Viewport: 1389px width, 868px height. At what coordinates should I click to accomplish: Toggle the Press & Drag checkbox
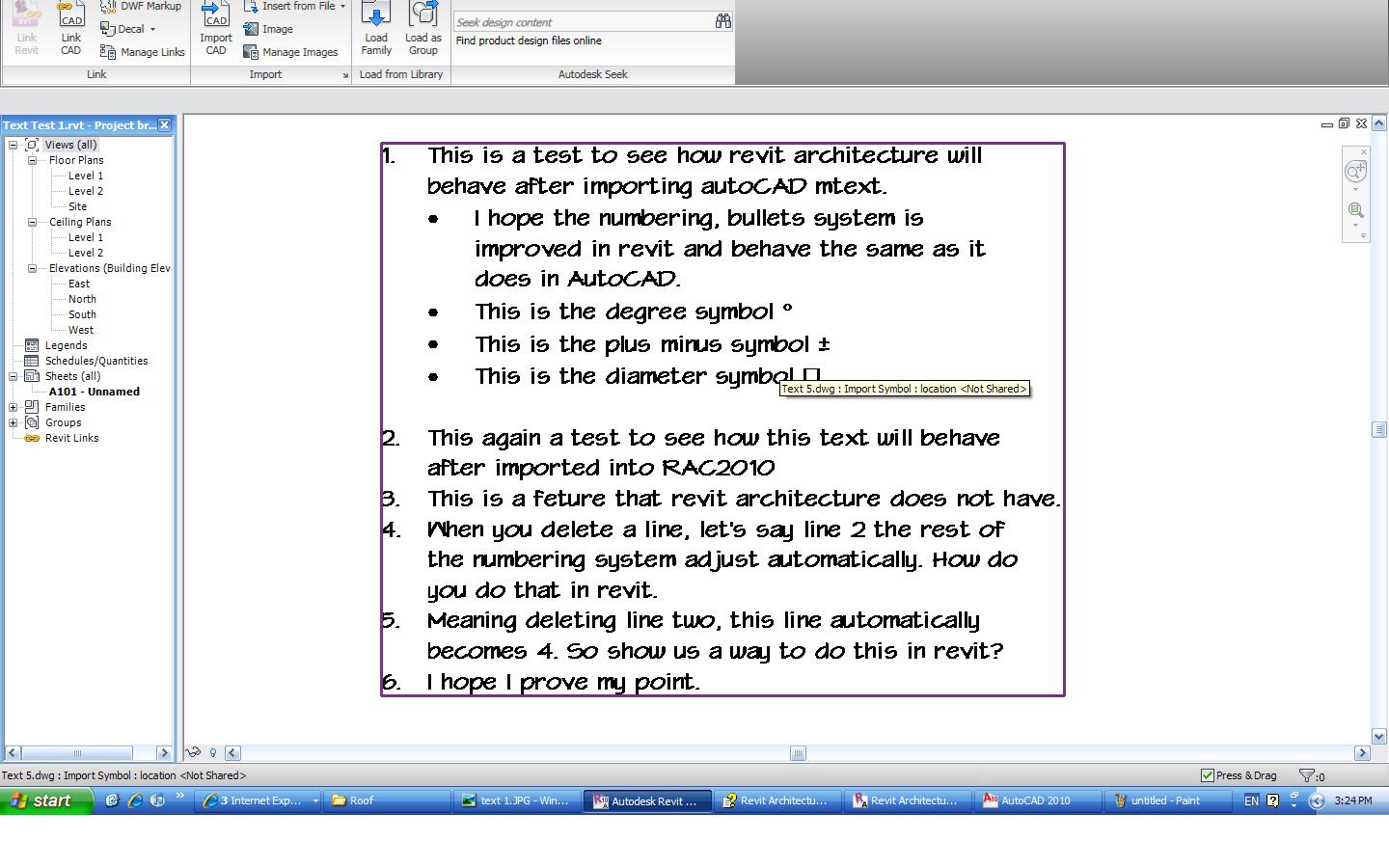1207,775
